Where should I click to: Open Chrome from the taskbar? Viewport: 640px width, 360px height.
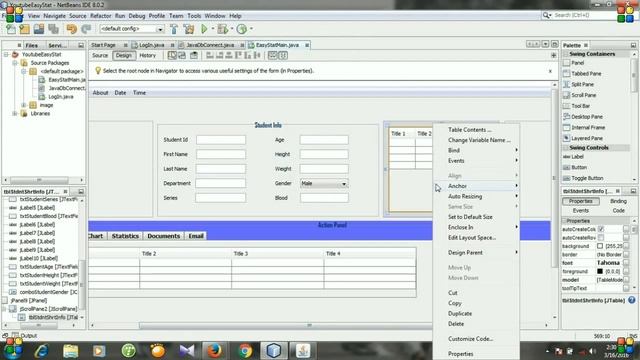(245, 351)
